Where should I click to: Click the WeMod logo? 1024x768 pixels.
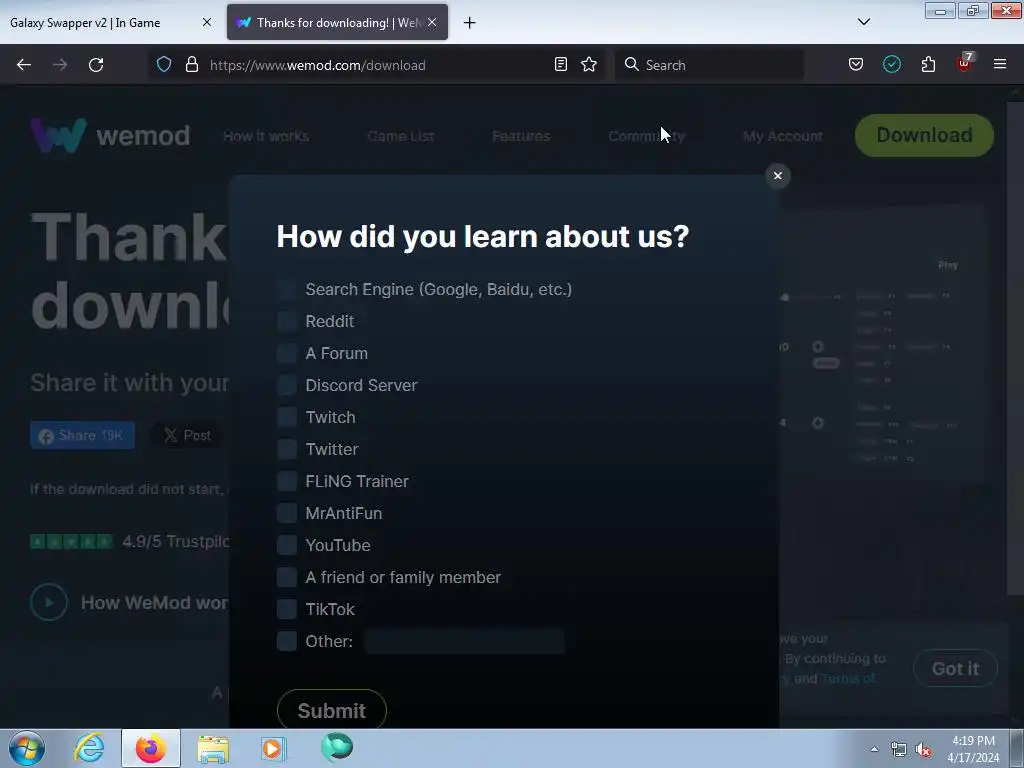[110, 135]
